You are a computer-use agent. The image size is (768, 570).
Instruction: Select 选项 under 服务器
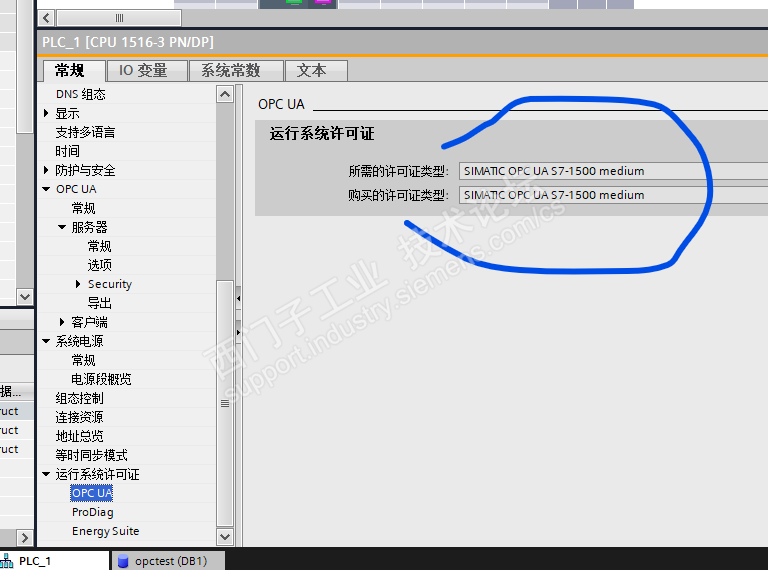point(99,265)
